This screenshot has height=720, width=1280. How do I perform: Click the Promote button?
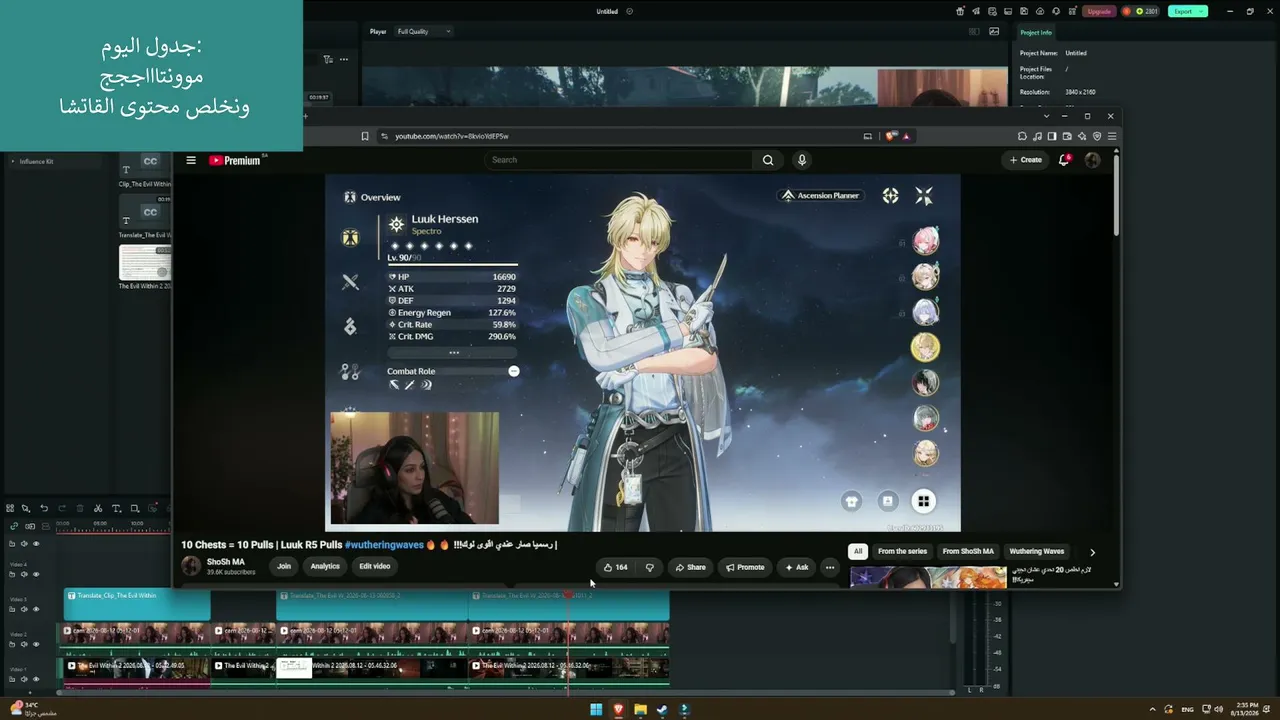point(744,567)
